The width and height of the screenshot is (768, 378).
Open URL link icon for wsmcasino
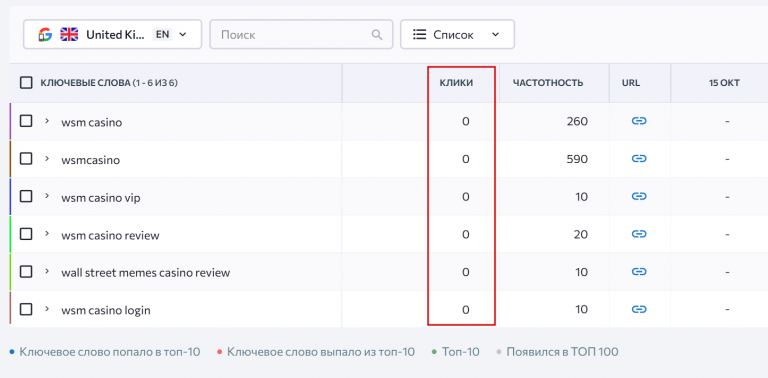(639, 159)
